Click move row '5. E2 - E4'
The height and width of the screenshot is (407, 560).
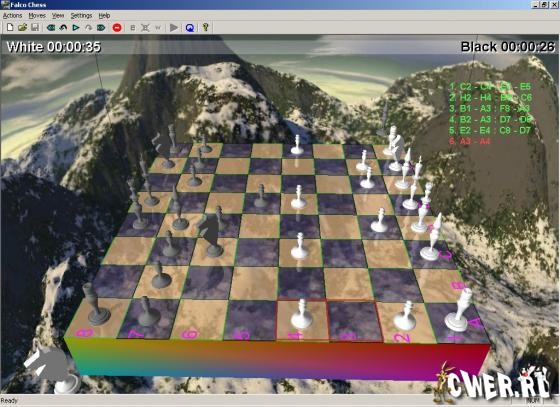[x=490, y=130]
